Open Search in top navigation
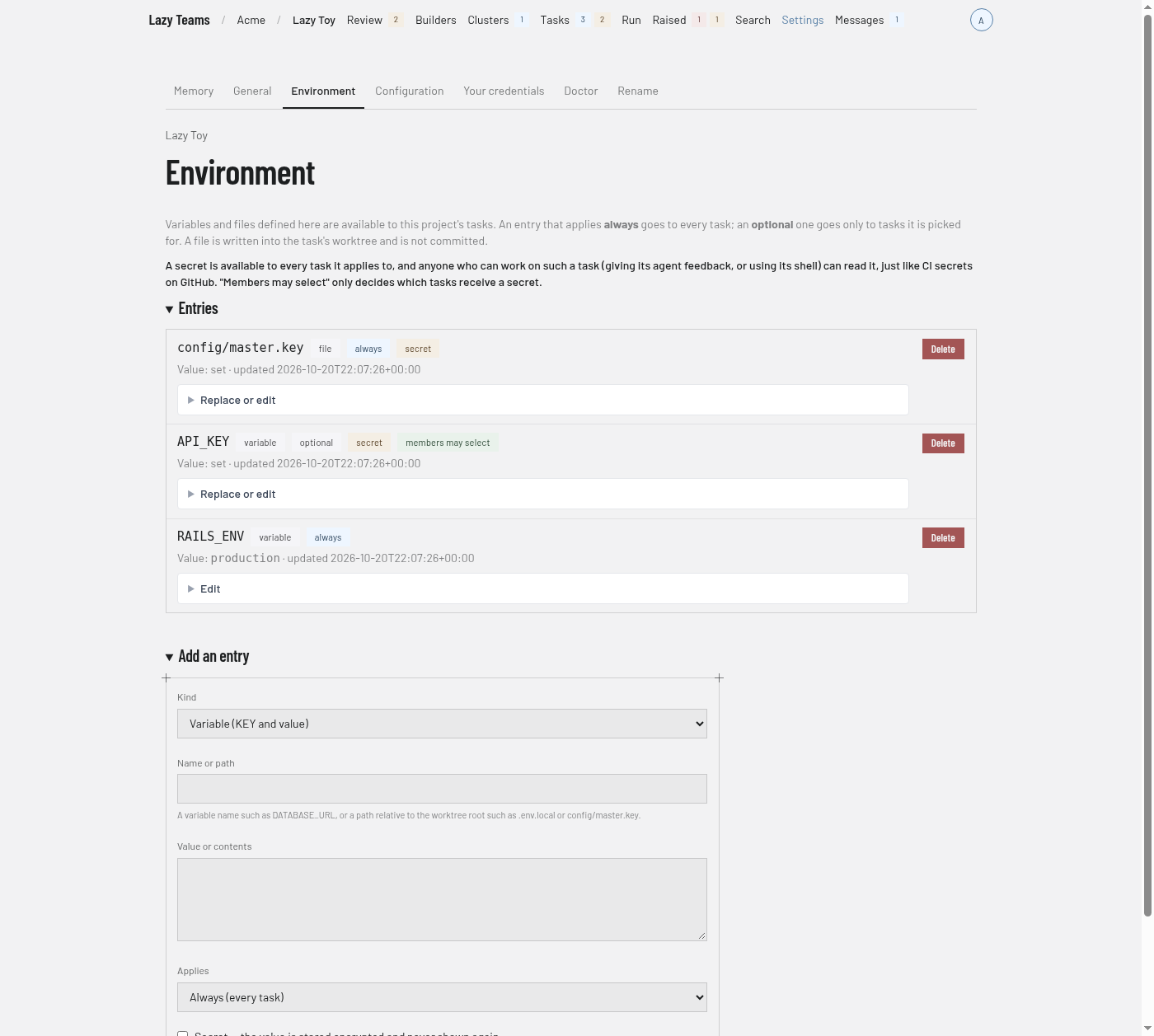Viewport: 1154px width, 1036px height. [753, 20]
